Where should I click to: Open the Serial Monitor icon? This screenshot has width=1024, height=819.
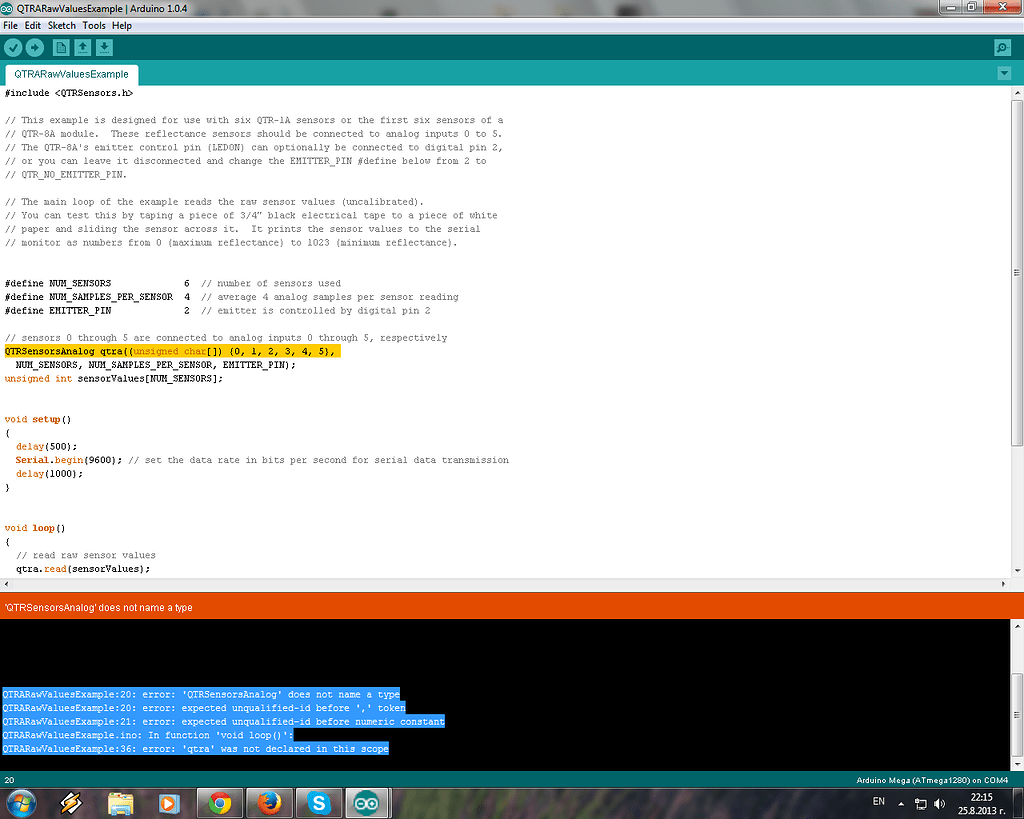tap(1001, 47)
